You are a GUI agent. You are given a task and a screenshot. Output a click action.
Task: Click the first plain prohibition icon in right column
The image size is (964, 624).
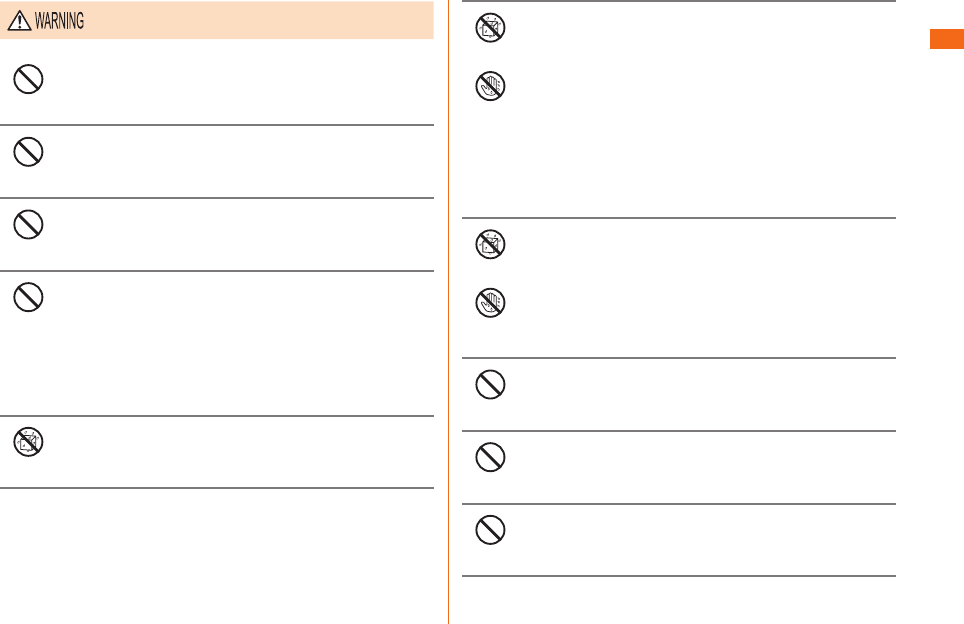point(491,385)
